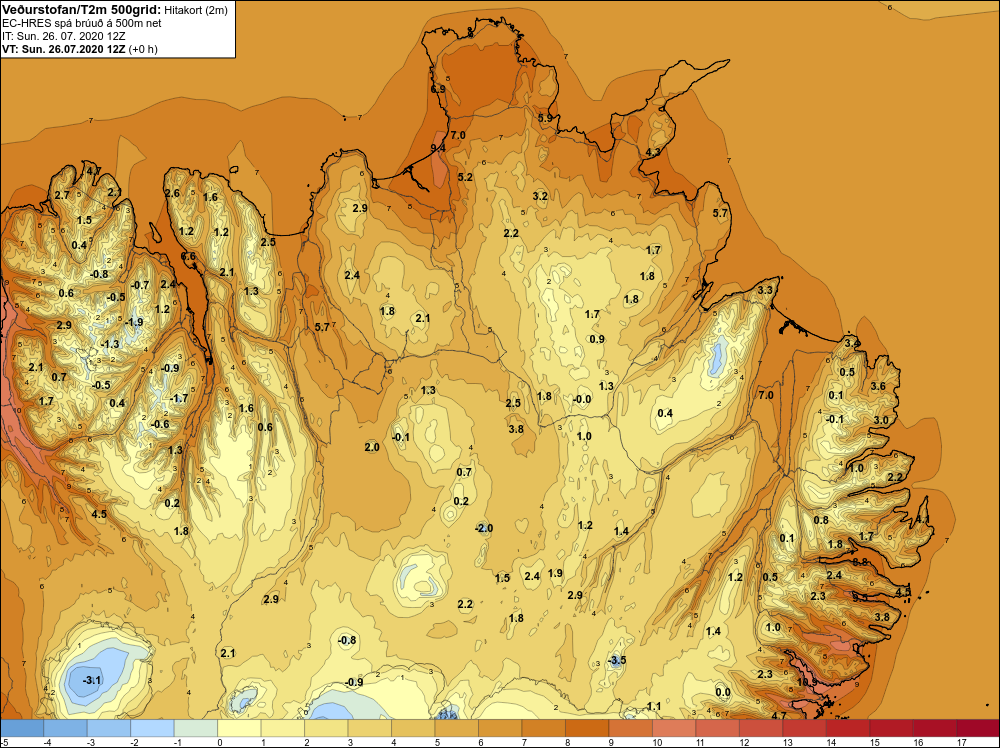Click the 3.0 temperature value in the east
Viewport: 1000px width, 748px height.
click(x=881, y=420)
